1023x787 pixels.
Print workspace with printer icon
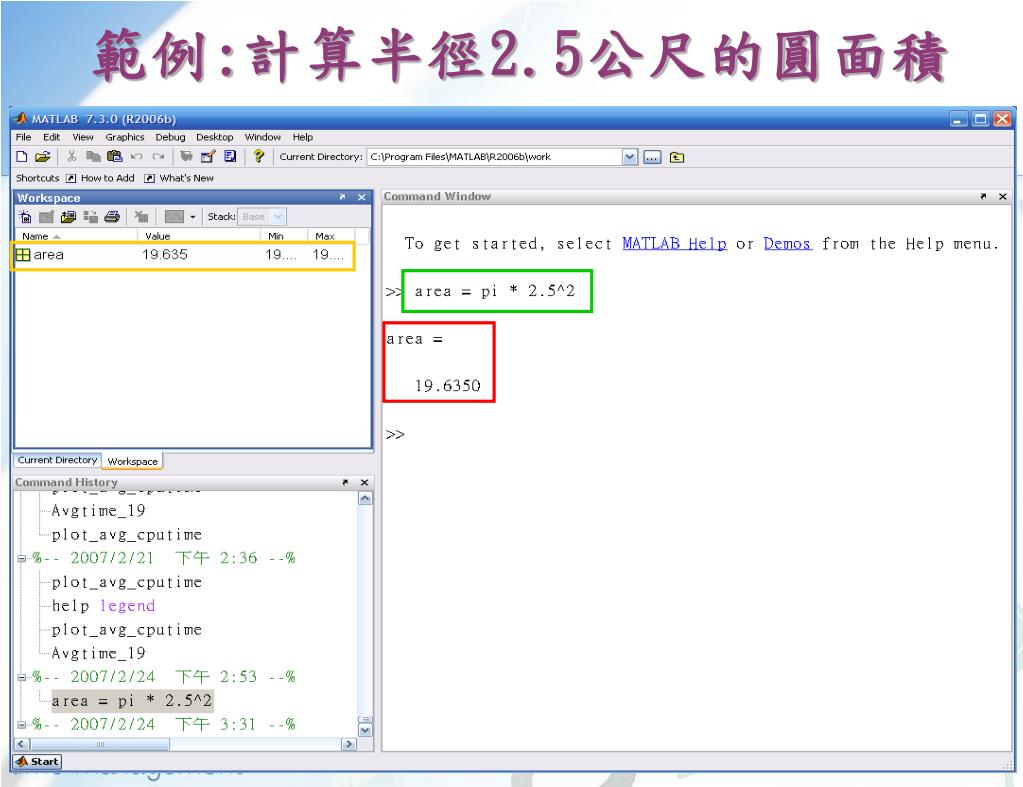[112, 217]
